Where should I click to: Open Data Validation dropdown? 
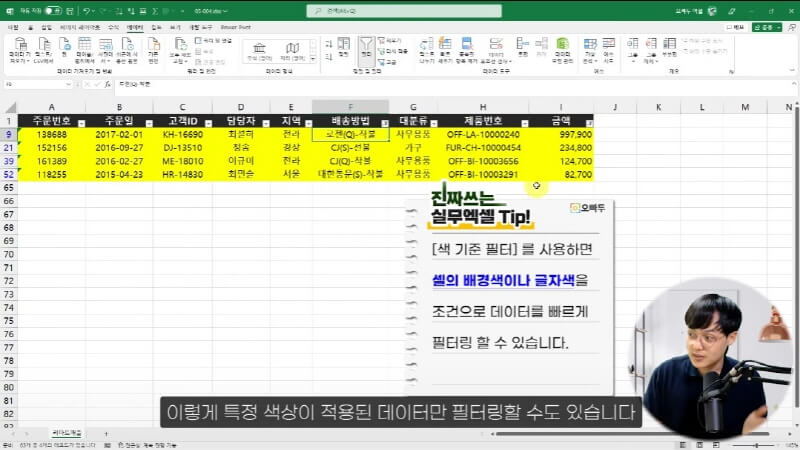(495, 50)
